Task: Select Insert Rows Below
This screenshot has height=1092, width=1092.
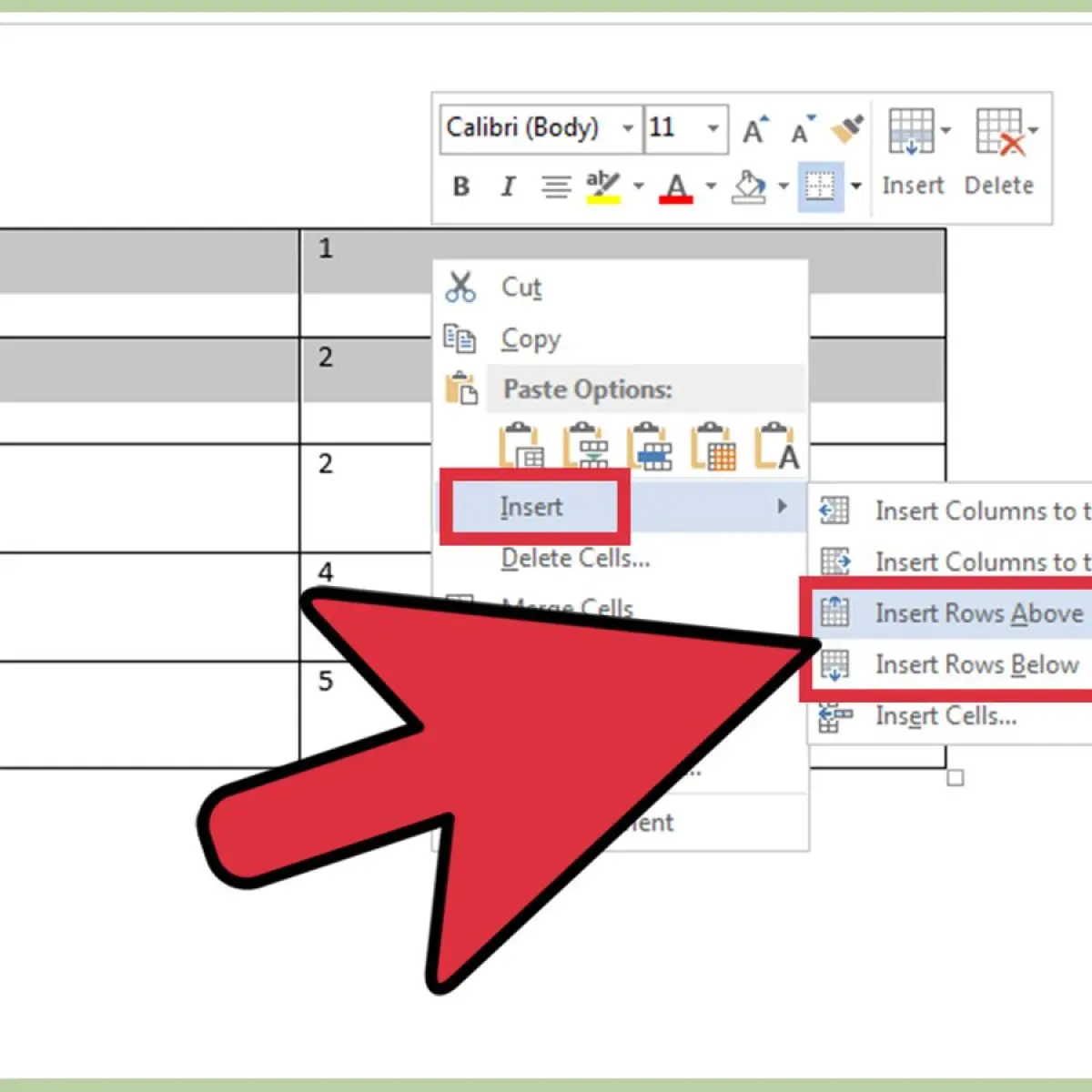Action: (x=951, y=664)
